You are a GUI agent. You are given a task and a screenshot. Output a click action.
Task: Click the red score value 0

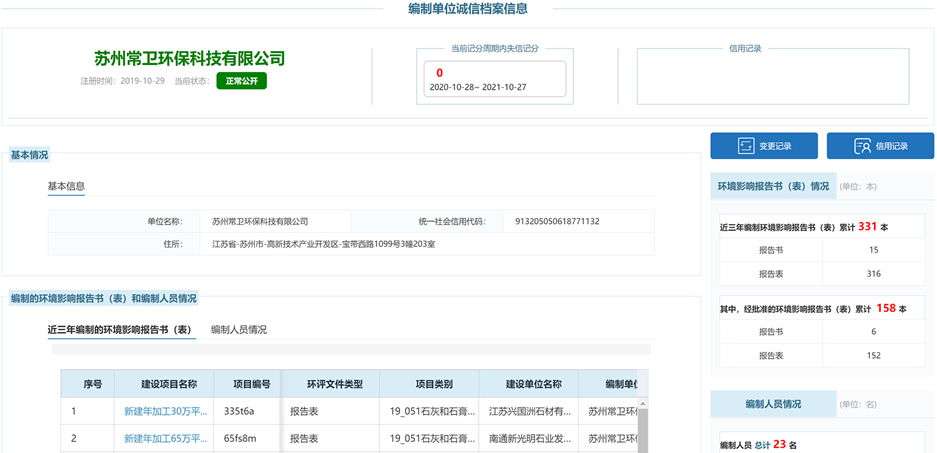pos(440,73)
